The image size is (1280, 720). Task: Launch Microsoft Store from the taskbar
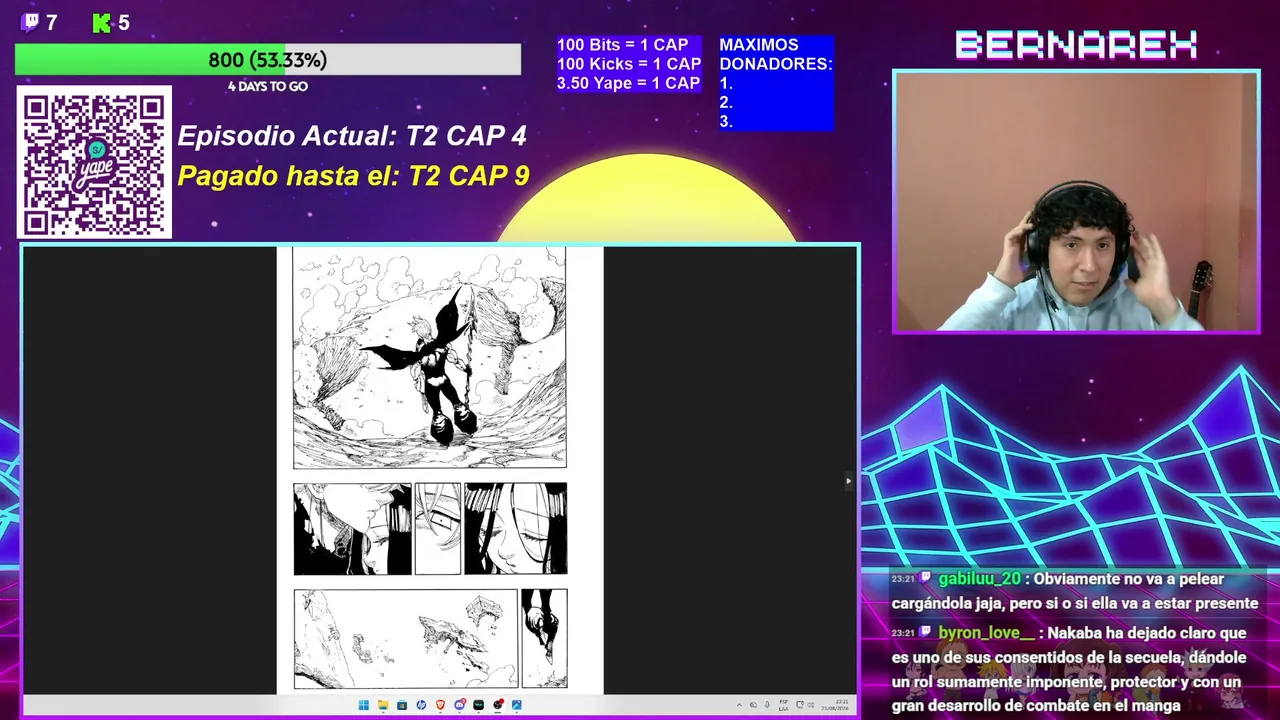[x=401, y=705]
